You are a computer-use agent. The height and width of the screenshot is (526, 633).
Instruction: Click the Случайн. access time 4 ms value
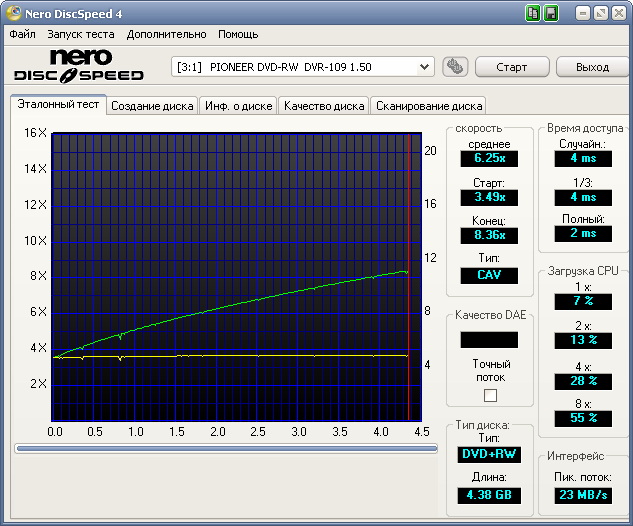pyautogui.click(x=583, y=158)
